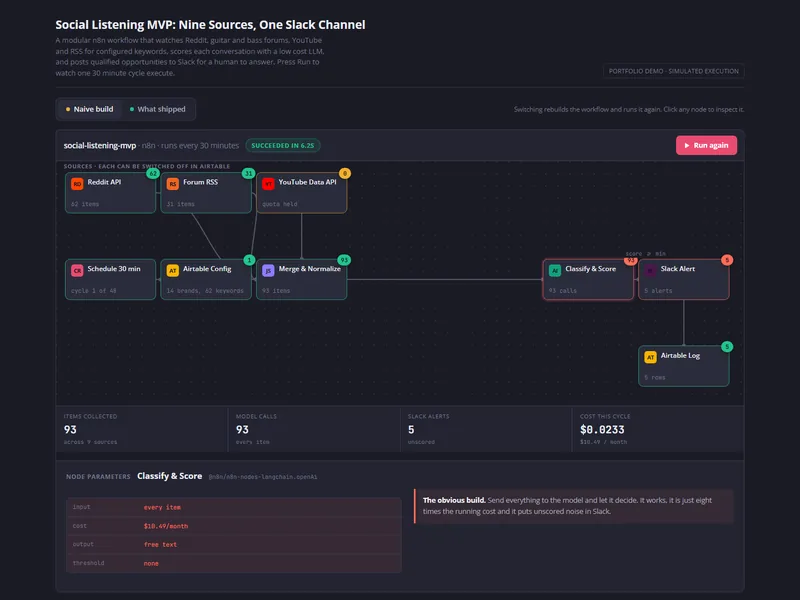Click the green 5 badge on Airtable Log
The height and width of the screenshot is (600, 800).
pos(727,347)
